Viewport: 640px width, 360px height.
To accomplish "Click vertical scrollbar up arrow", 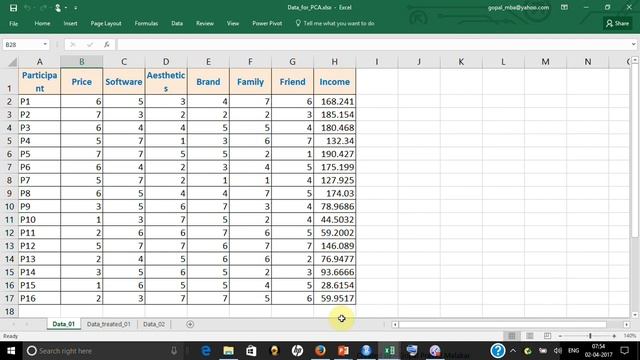I will coord(635,60).
